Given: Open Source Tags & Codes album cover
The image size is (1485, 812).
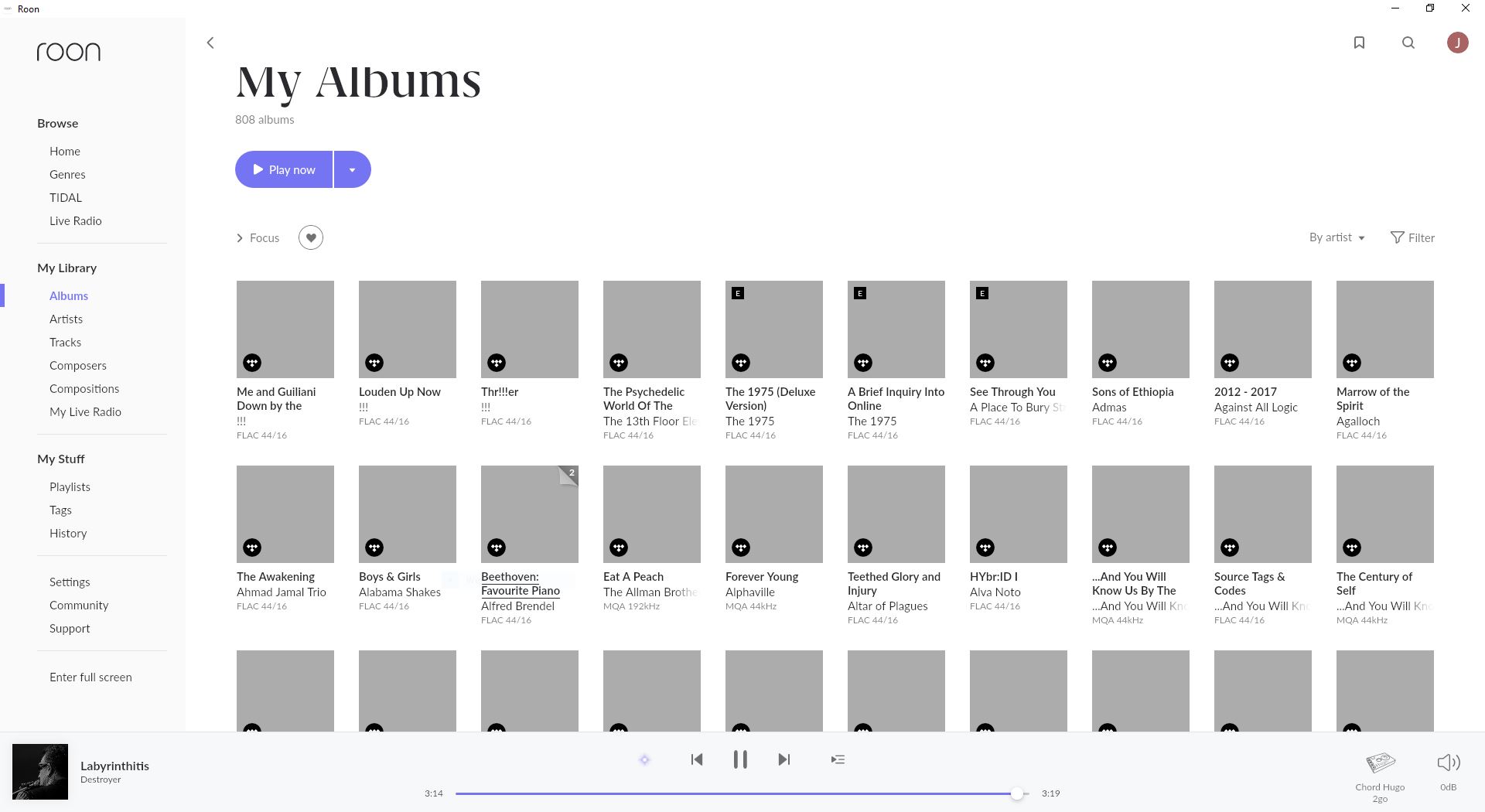Looking at the screenshot, I should (x=1263, y=514).
